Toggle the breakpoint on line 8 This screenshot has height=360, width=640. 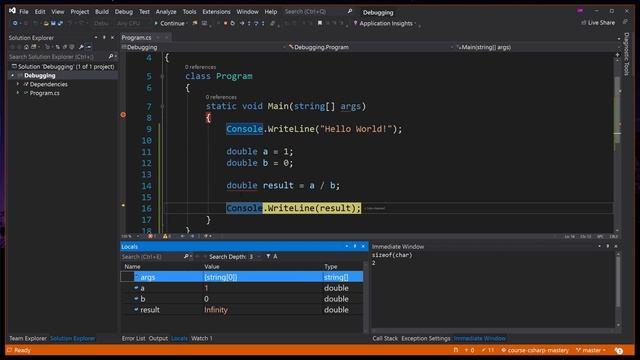click(x=123, y=115)
